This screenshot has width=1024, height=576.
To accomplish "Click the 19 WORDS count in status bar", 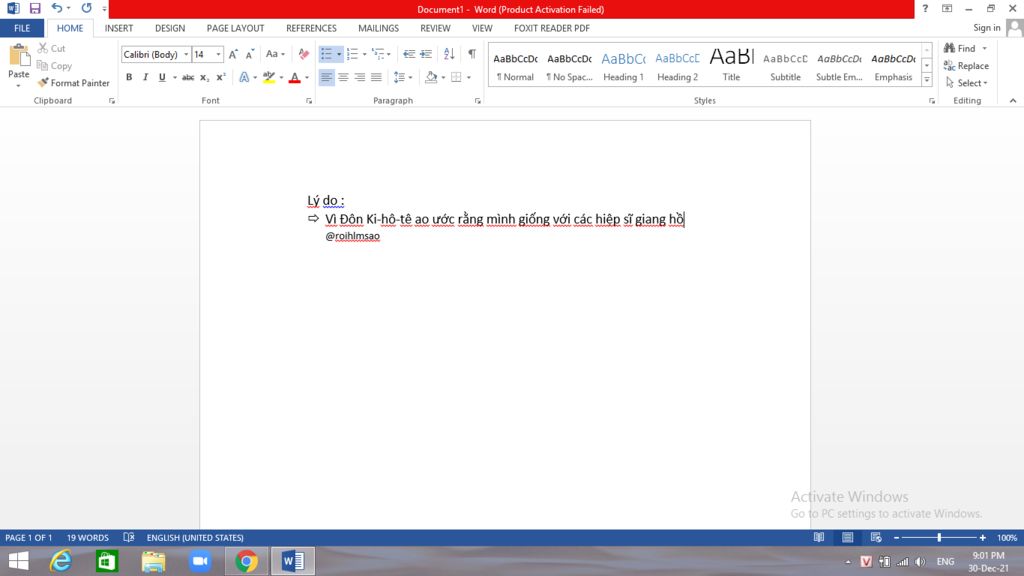I will click(88, 537).
